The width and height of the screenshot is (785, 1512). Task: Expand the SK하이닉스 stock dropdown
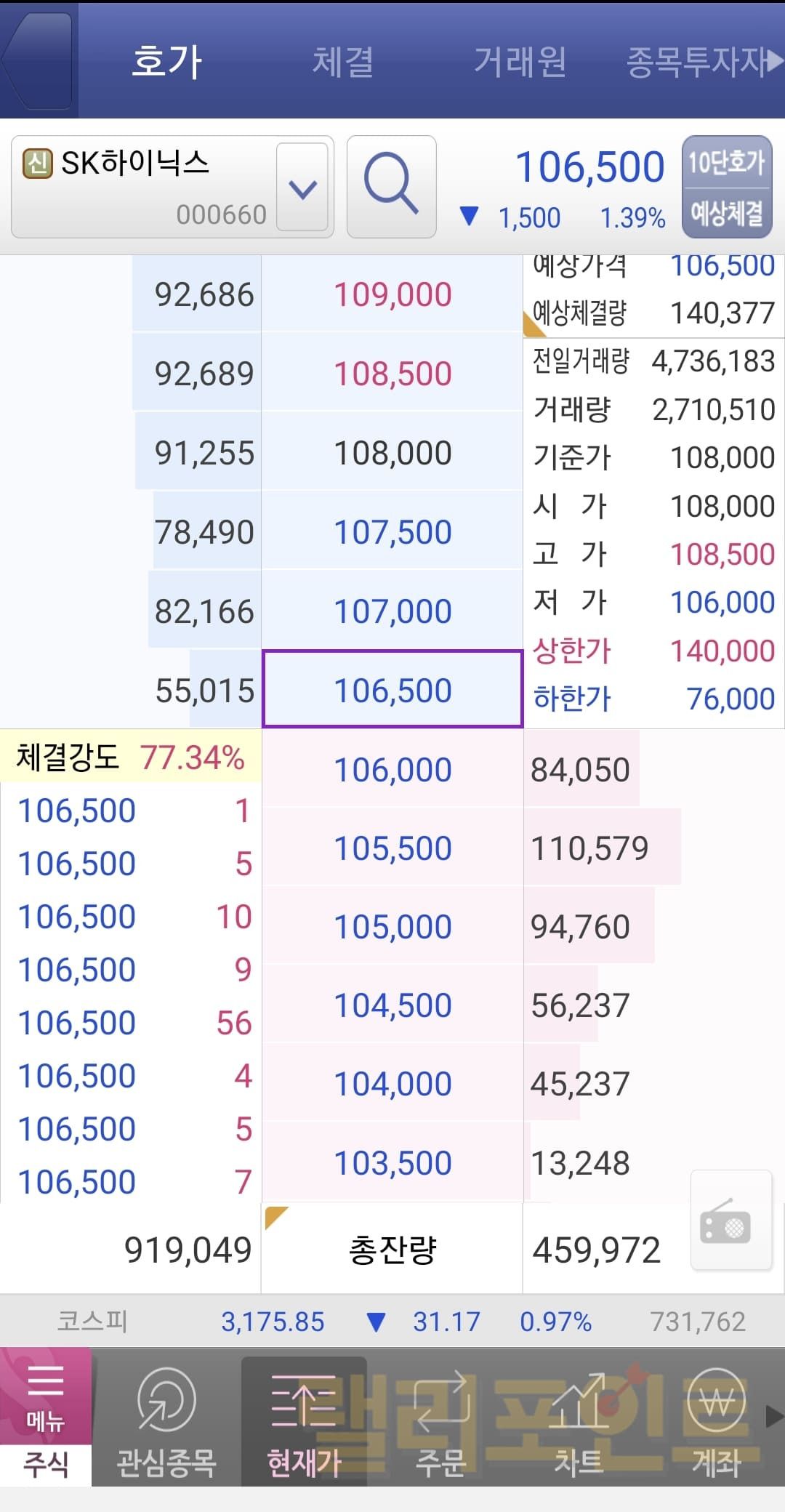(302, 188)
